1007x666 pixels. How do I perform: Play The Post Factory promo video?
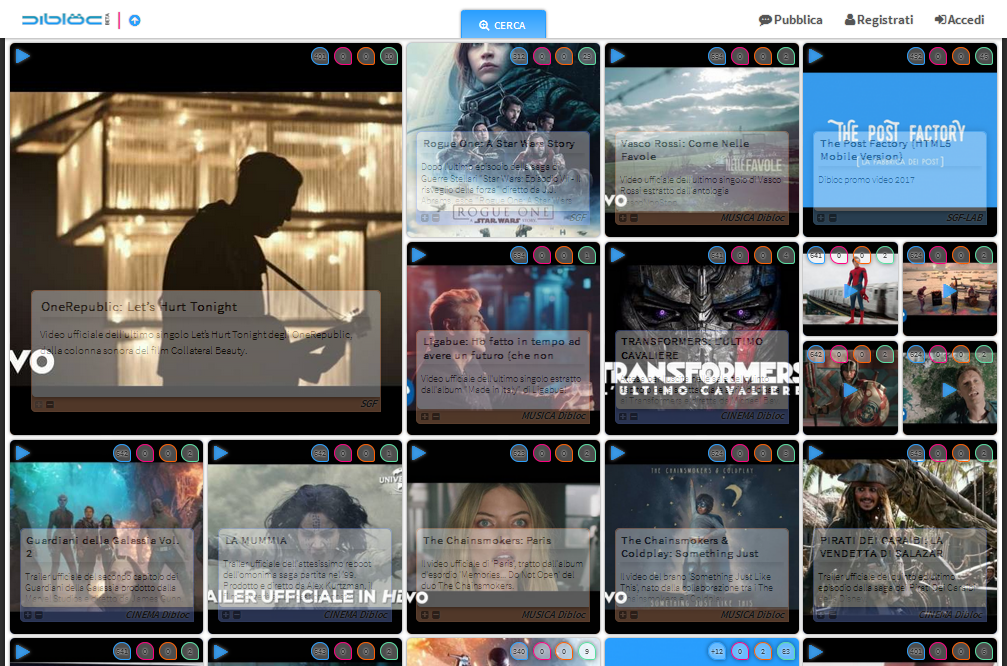pos(816,57)
